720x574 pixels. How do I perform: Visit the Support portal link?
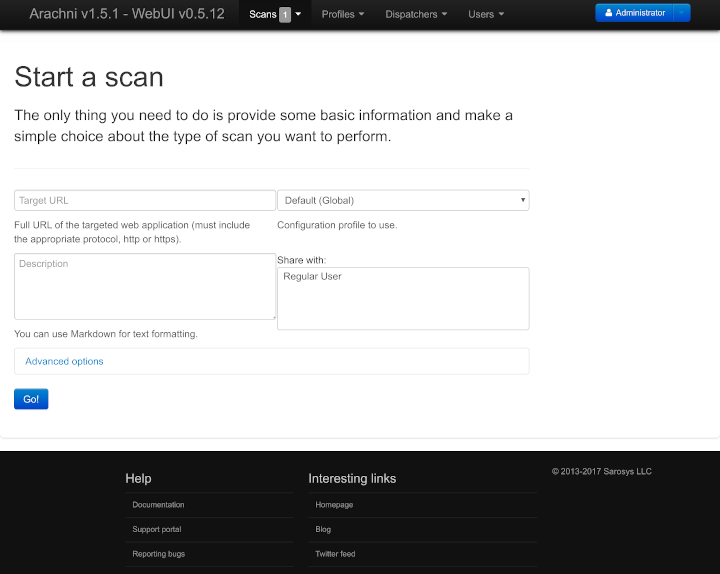click(157, 529)
